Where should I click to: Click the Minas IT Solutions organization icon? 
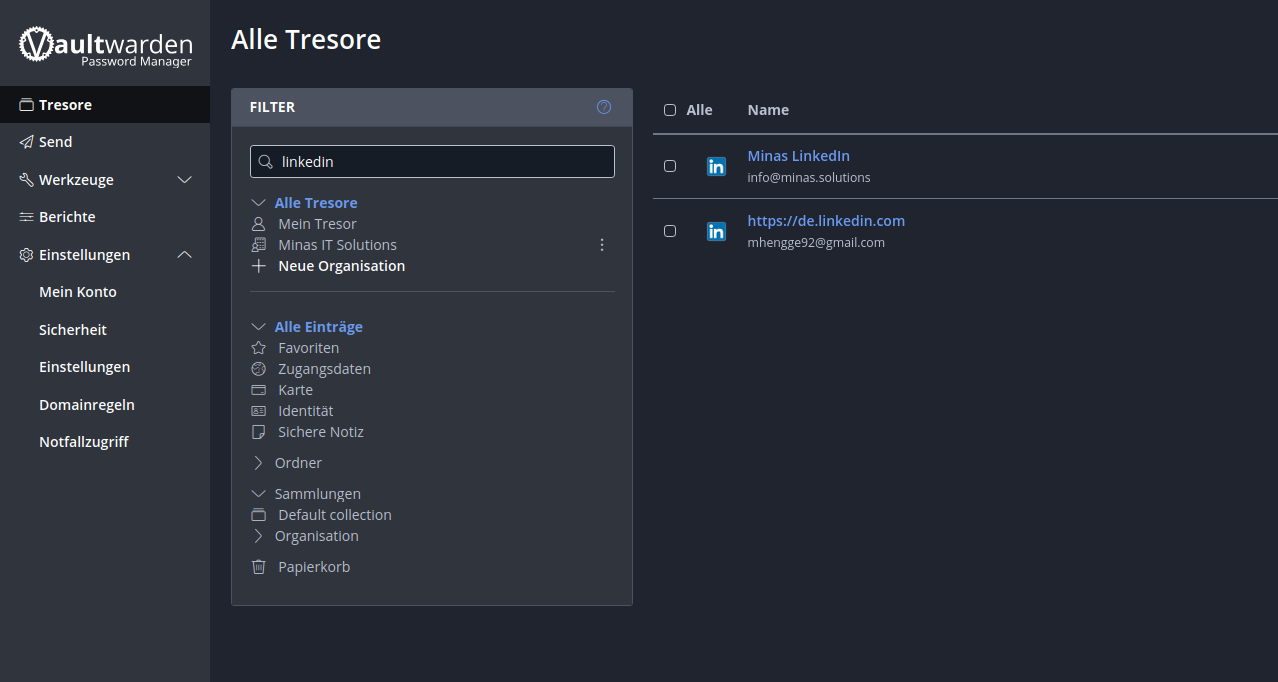[x=259, y=245]
